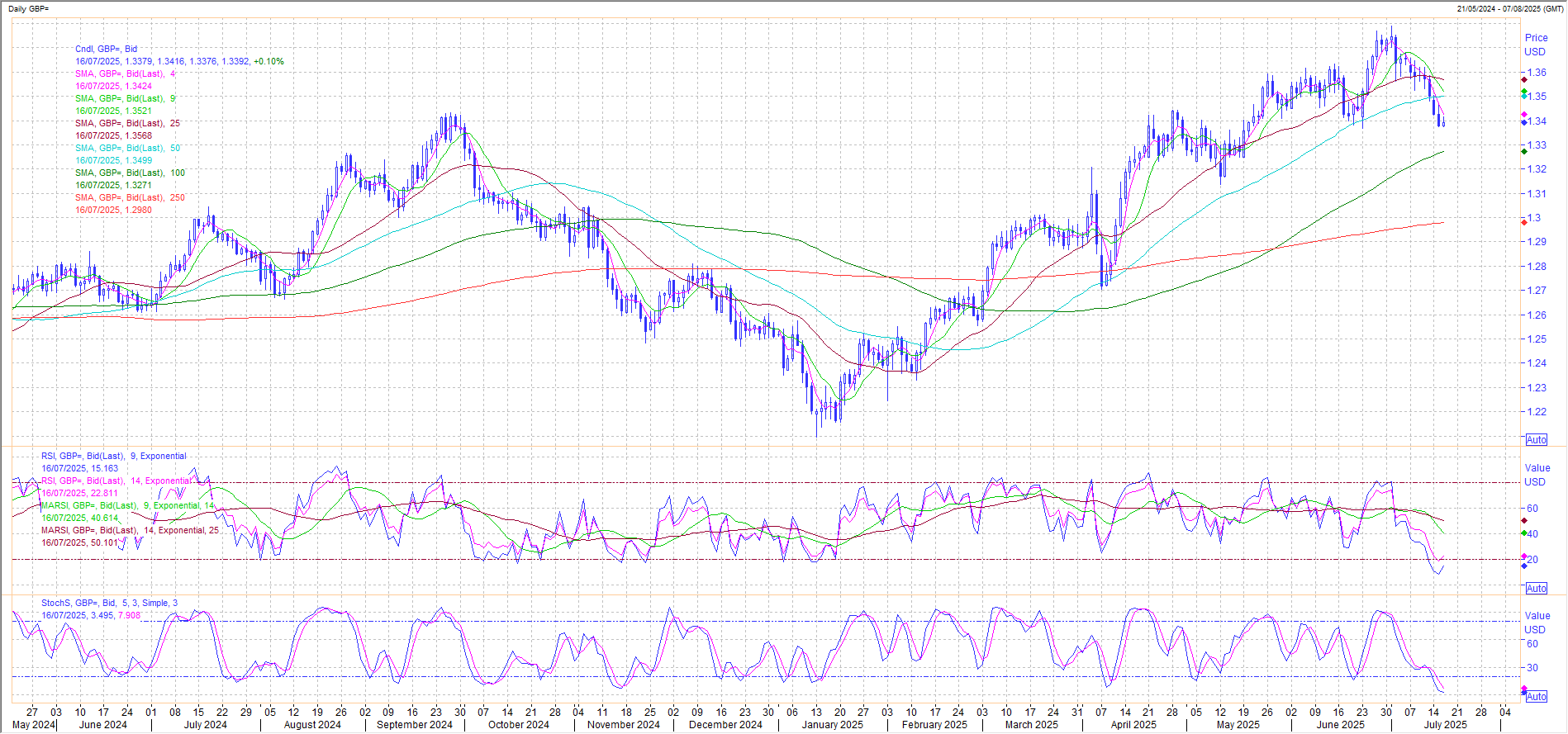Select the "SMA, GBP=, Bid(Last), 4" legend
This screenshot has height=734, width=1568.
click(x=125, y=73)
